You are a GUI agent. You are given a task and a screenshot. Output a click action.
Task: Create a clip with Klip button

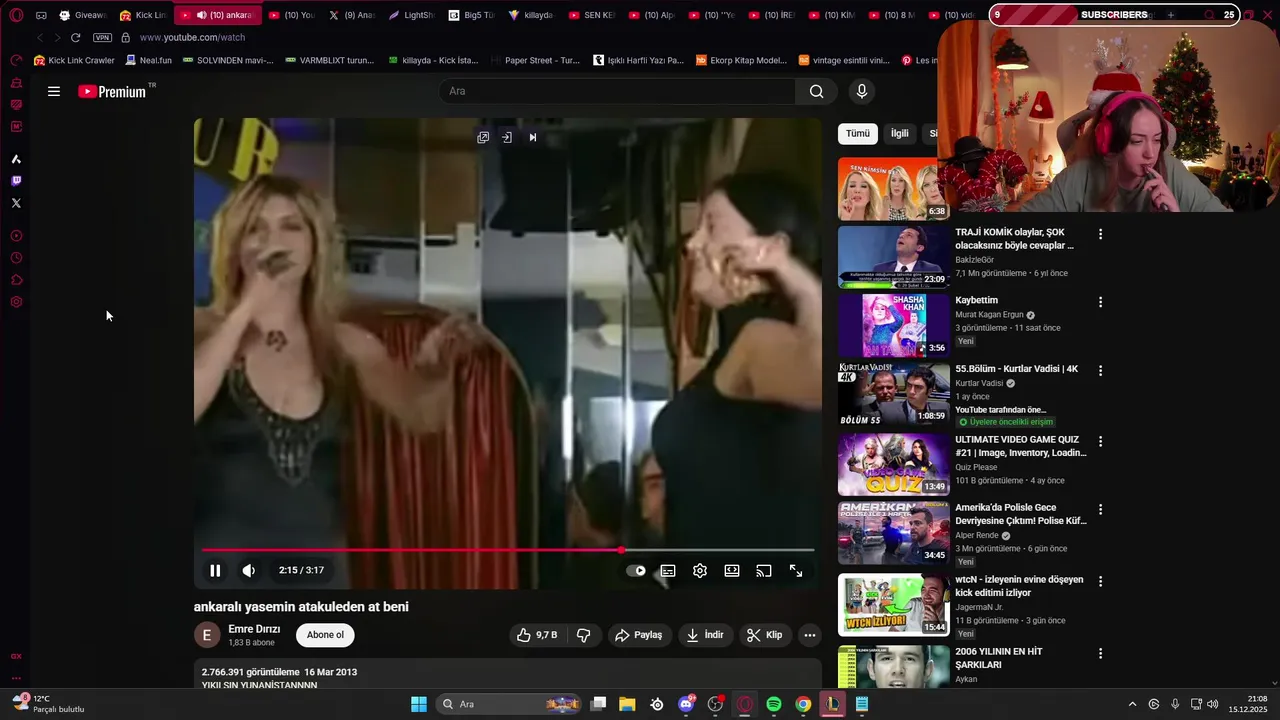click(765, 635)
